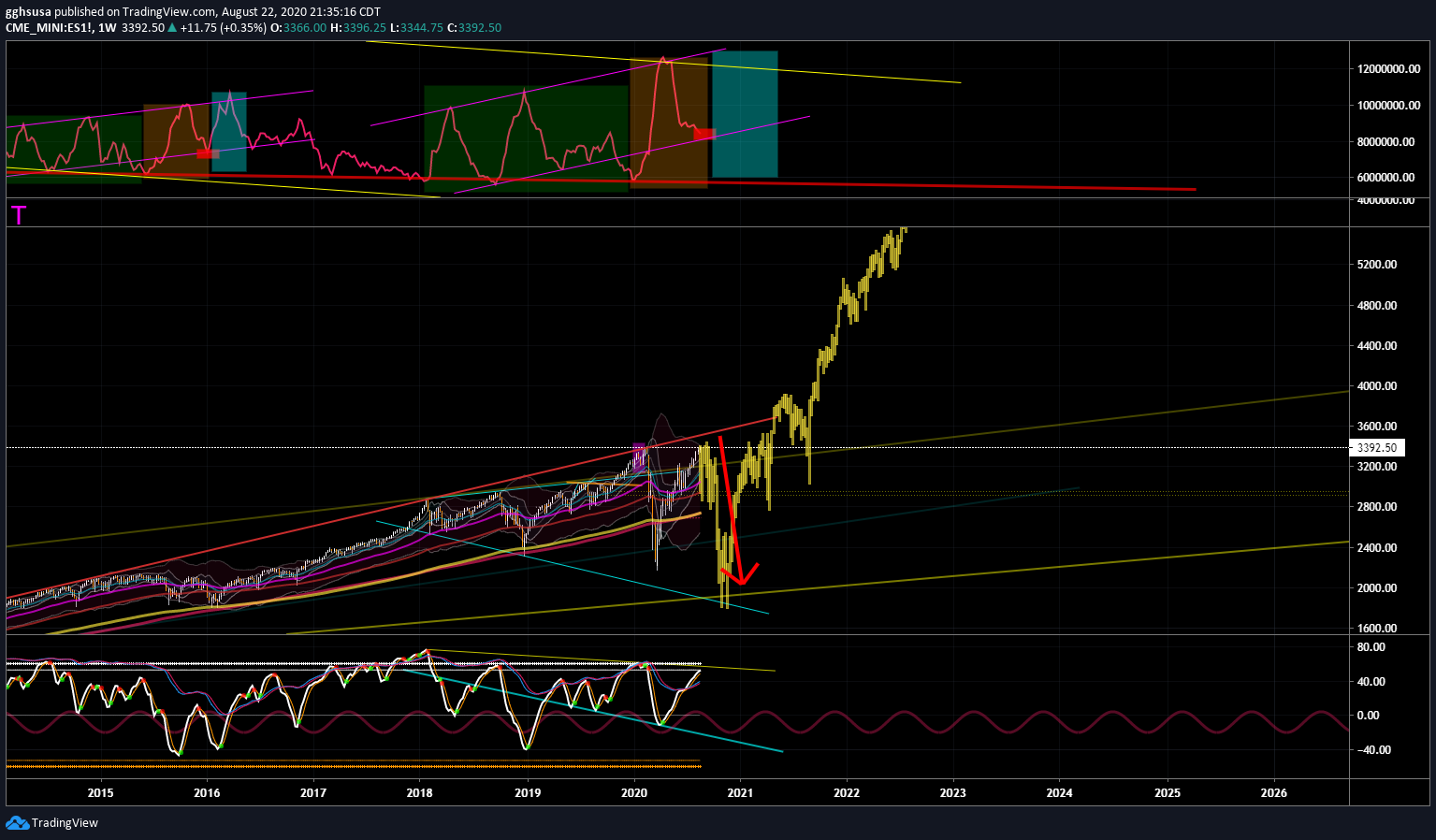Click the 0.00 oscillator axis label
Screen dimensions: 1436x840
click(x=1369, y=716)
